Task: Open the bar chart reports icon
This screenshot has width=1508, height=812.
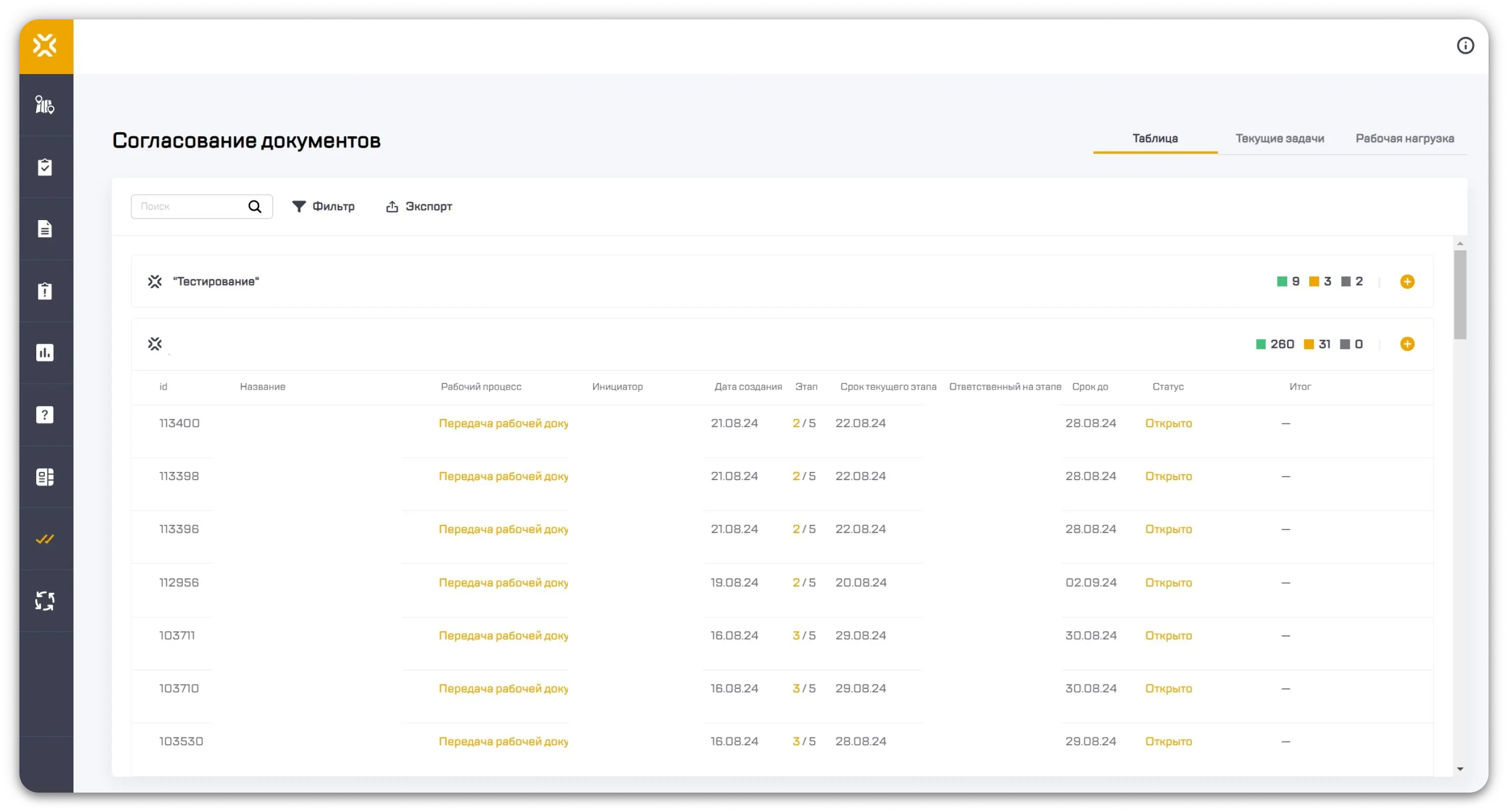Action: click(45, 352)
